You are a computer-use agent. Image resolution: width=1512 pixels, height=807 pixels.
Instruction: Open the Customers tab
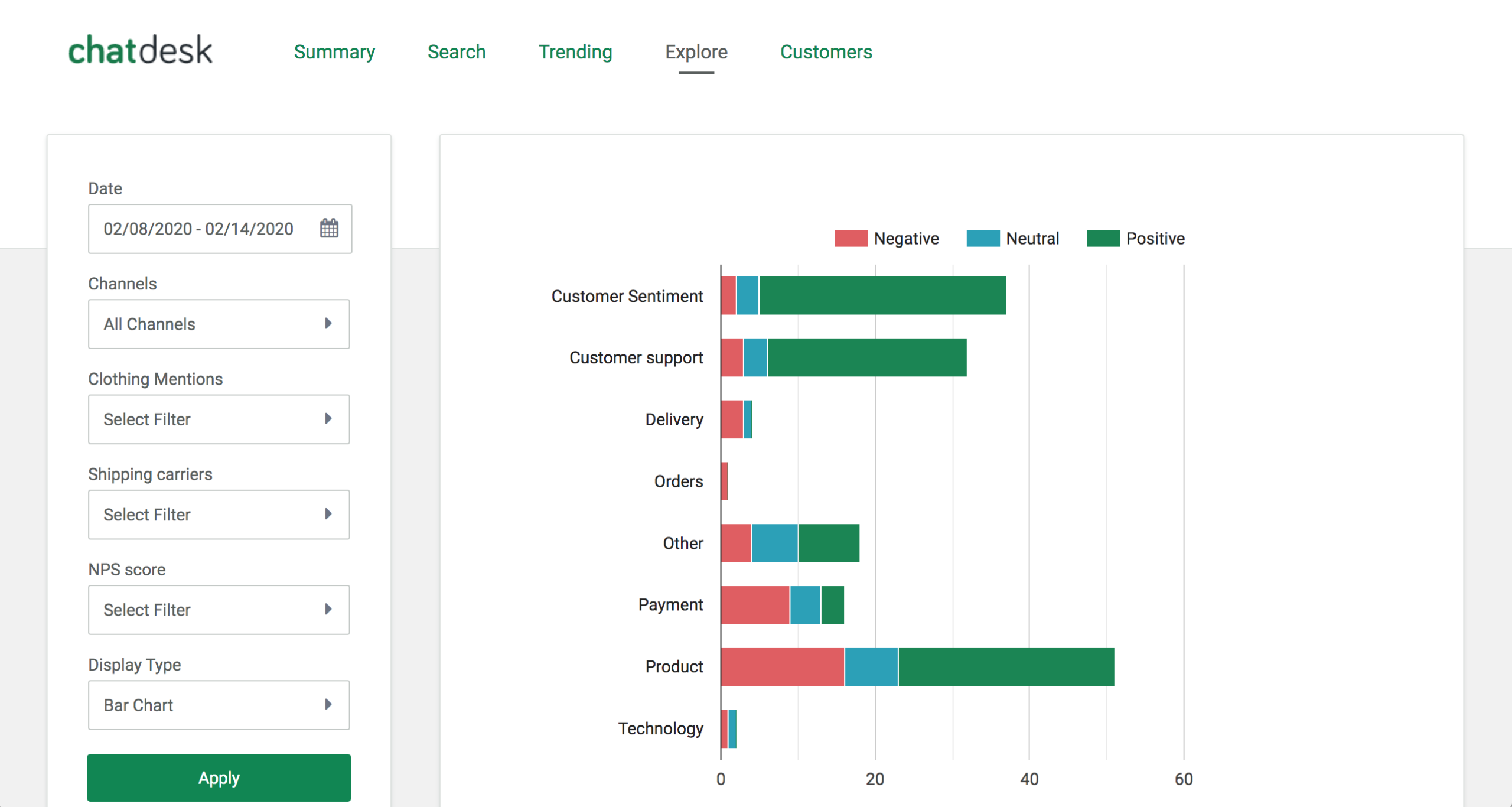tap(826, 52)
